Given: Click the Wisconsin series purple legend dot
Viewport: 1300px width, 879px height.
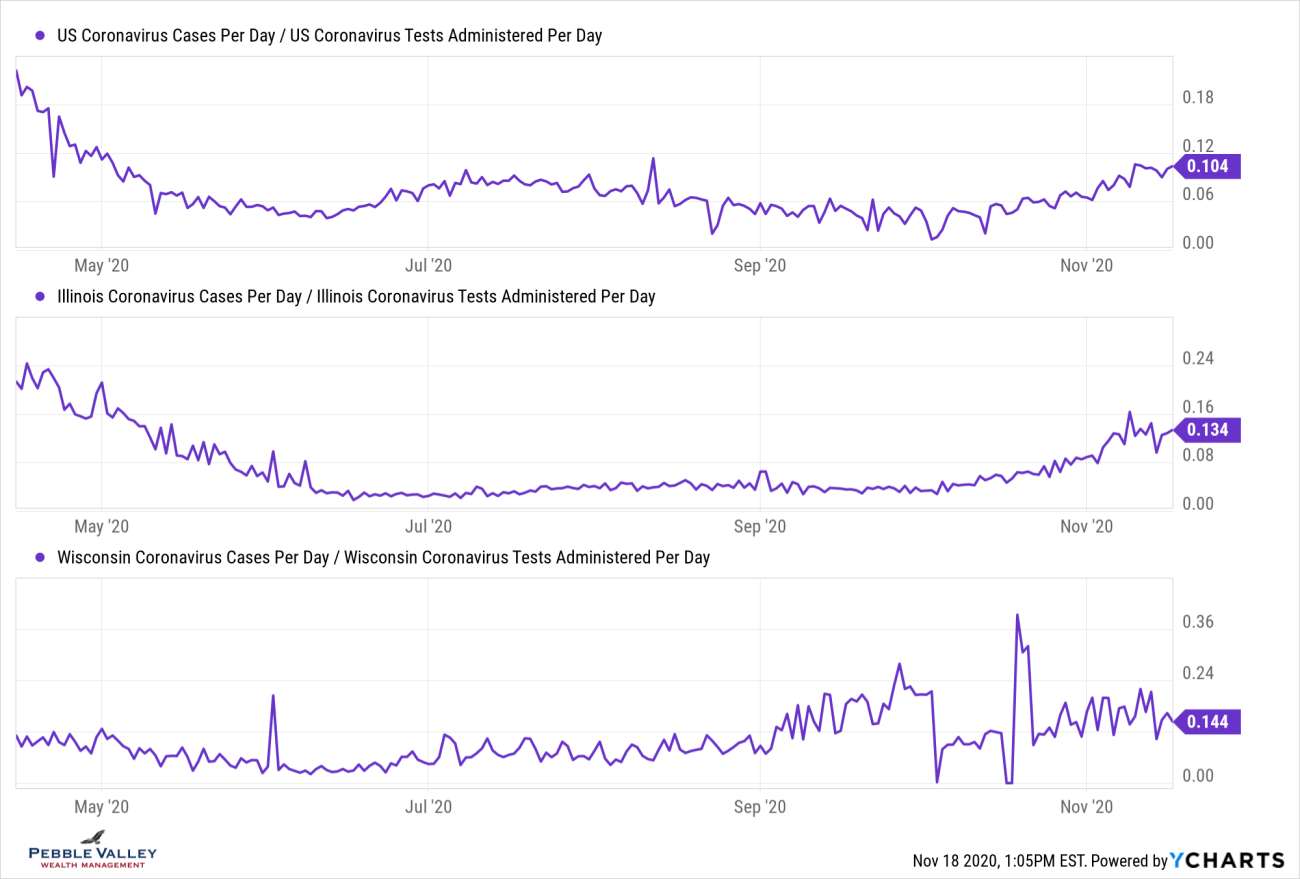Looking at the screenshot, I should (41, 557).
